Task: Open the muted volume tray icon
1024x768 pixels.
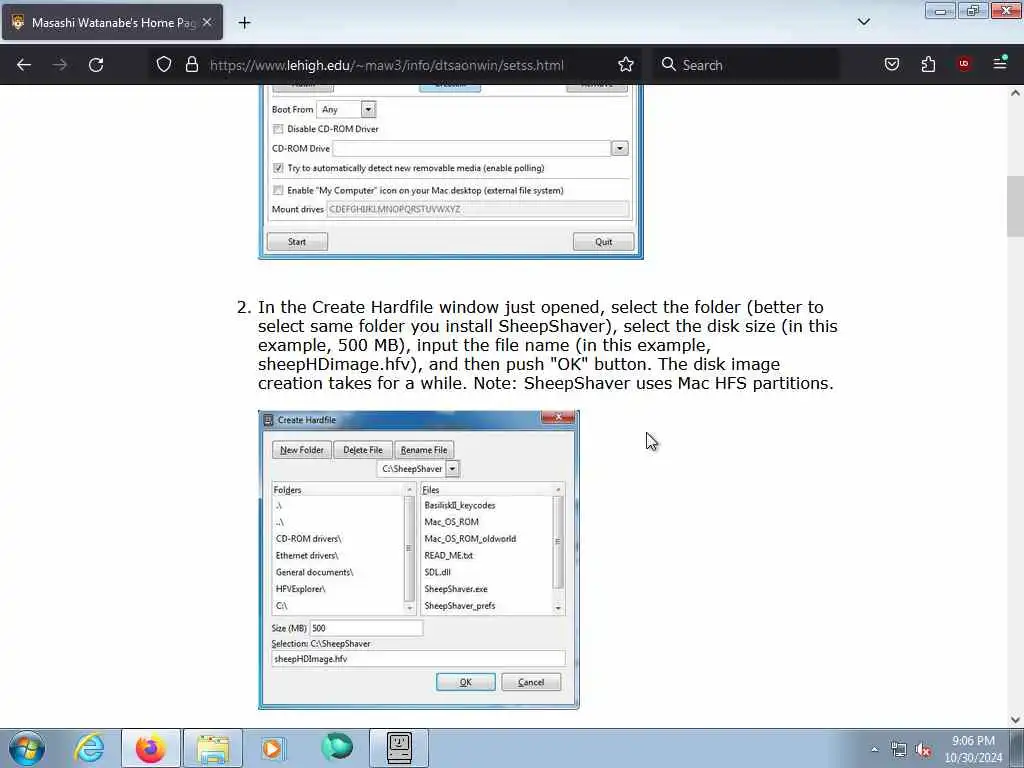Action: 923,750
